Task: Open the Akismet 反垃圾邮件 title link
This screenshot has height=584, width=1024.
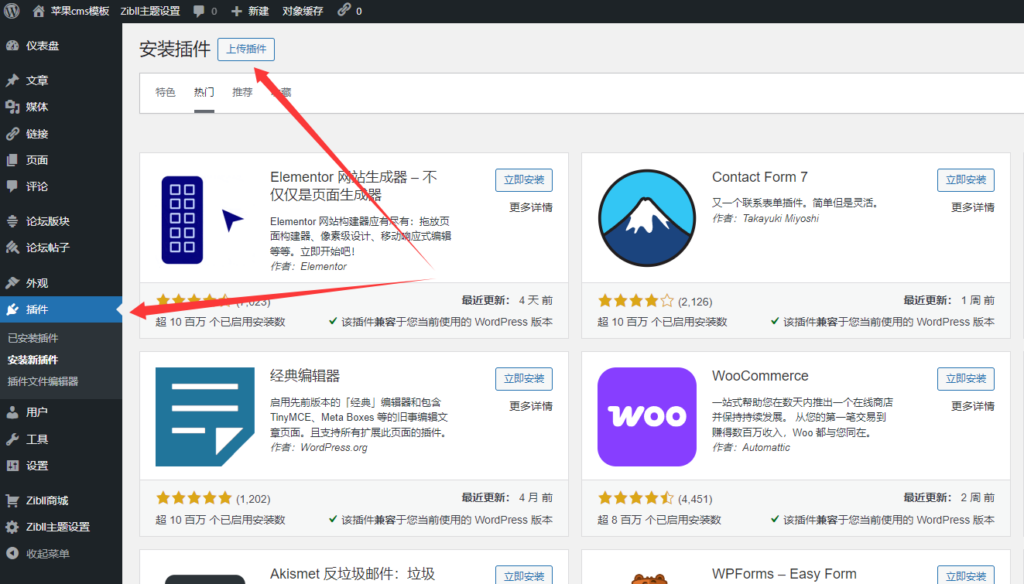Action: pyautogui.click(x=353, y=574)
